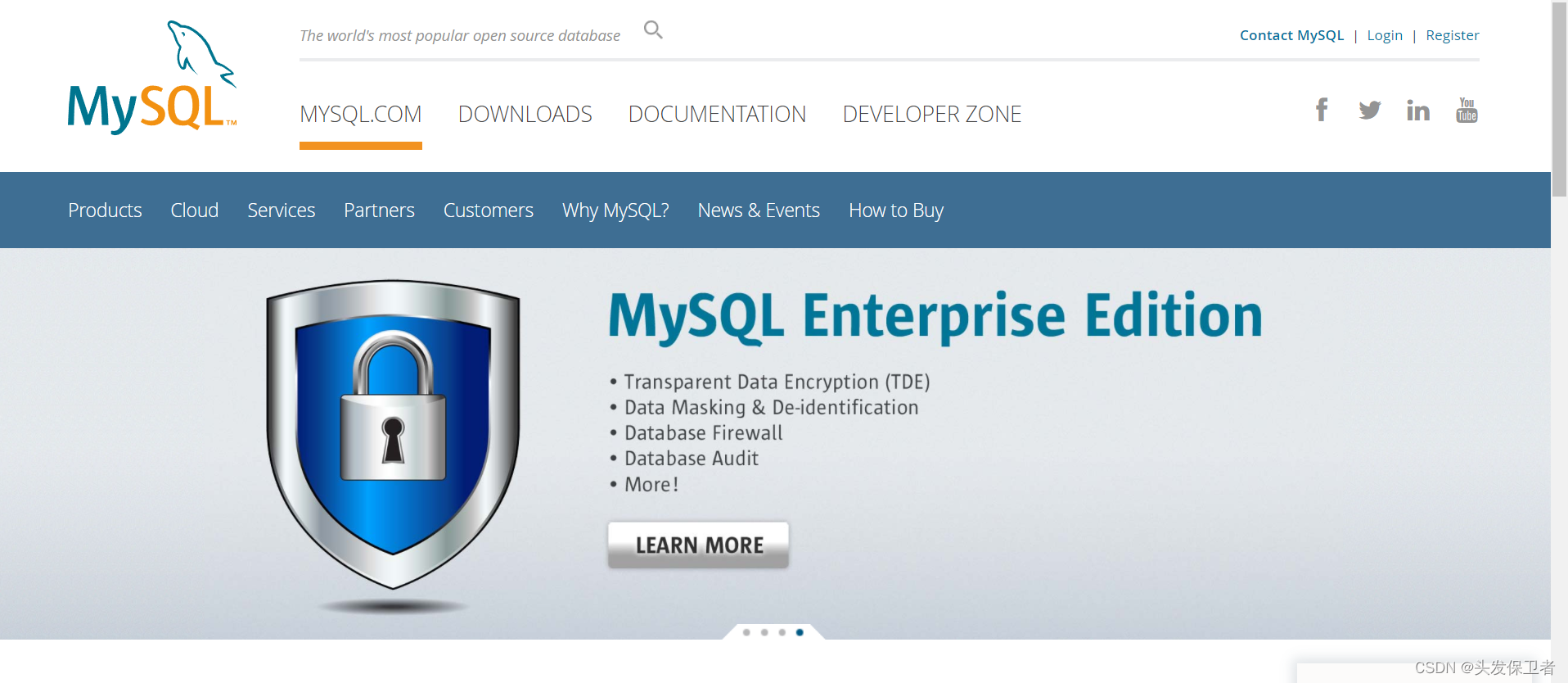Viewport: 1568px width, 683px height.
Task: Open the Services menu item
Action: click(282, 210)
